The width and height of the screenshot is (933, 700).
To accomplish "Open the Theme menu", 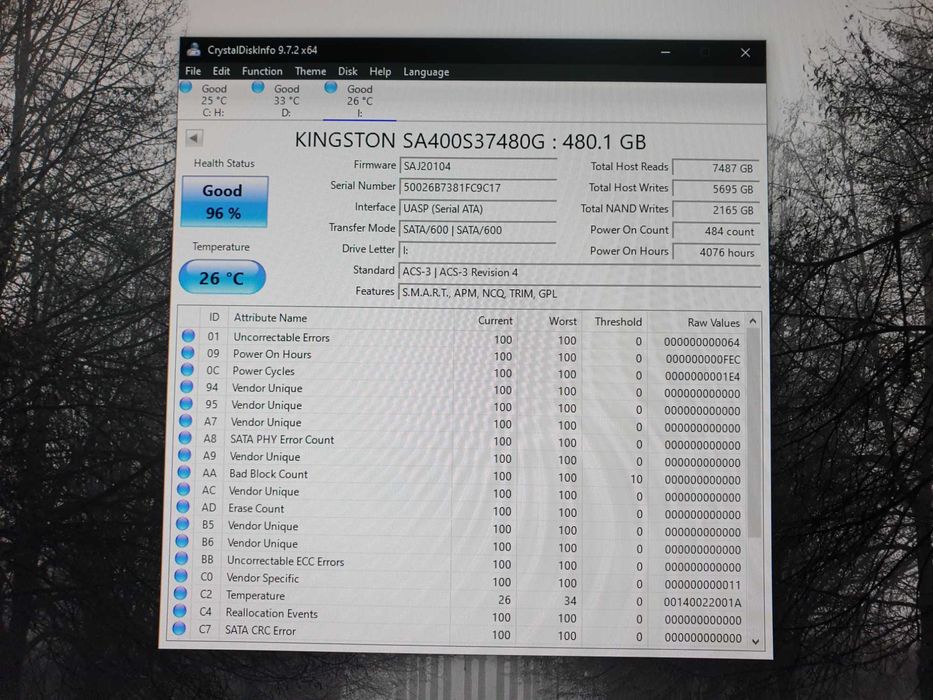I will click(310, 71).
